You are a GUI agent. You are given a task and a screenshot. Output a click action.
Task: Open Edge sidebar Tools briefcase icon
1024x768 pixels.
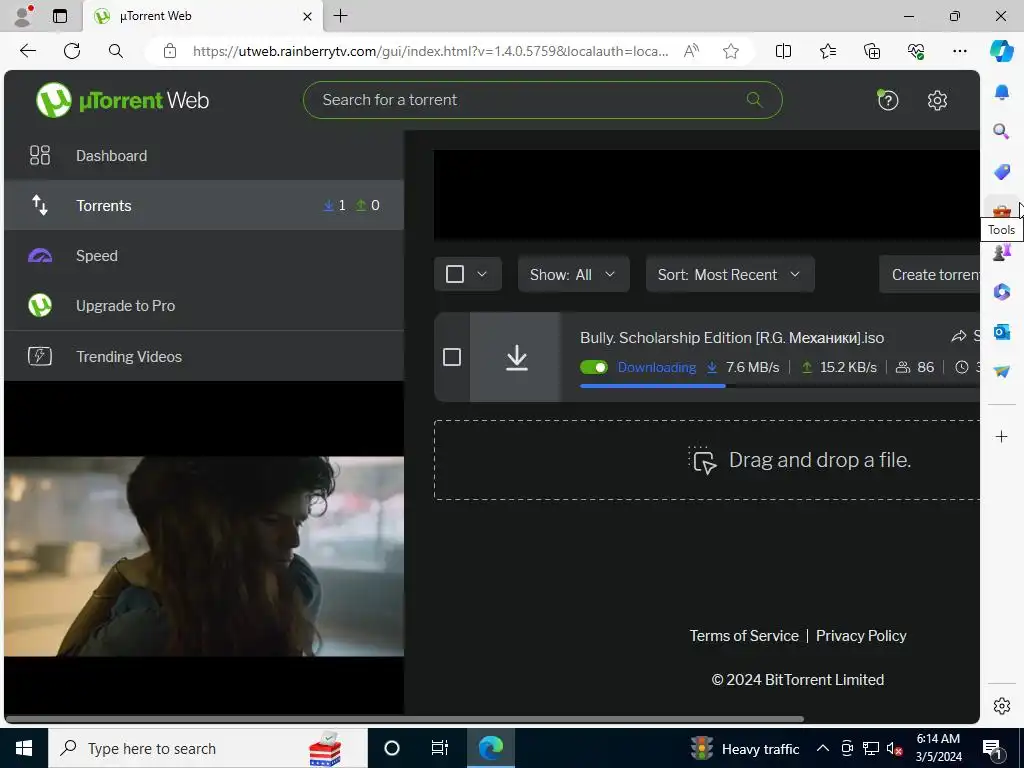[1001, 210]
